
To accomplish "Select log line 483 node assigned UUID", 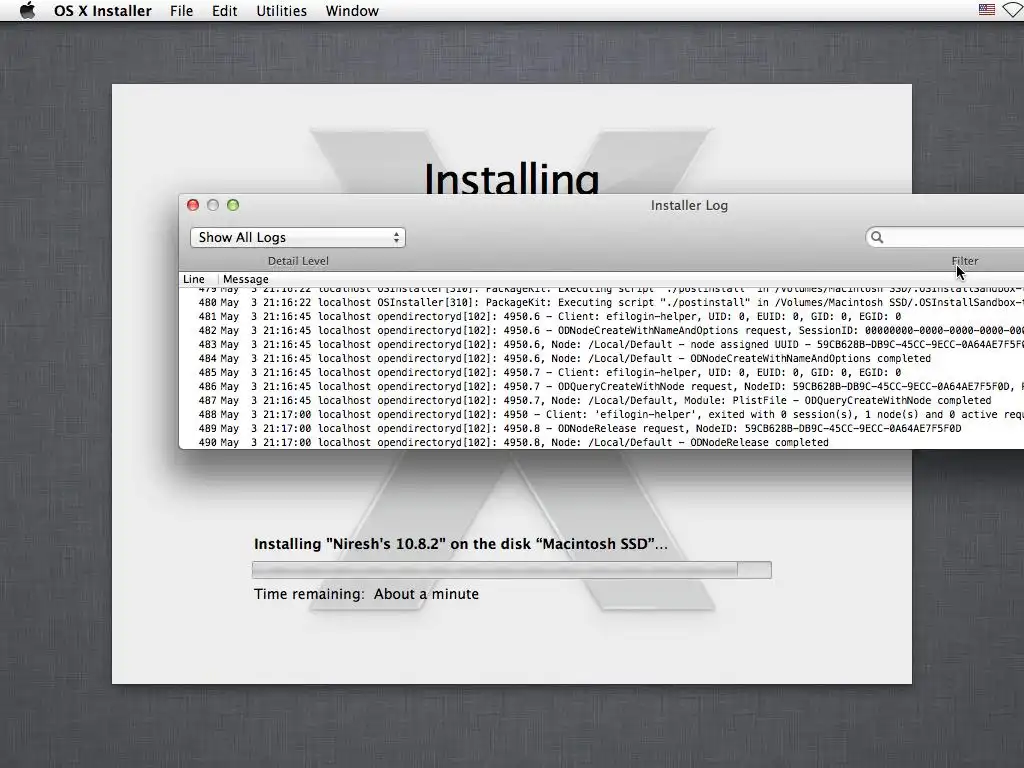I will coord(601,345).
